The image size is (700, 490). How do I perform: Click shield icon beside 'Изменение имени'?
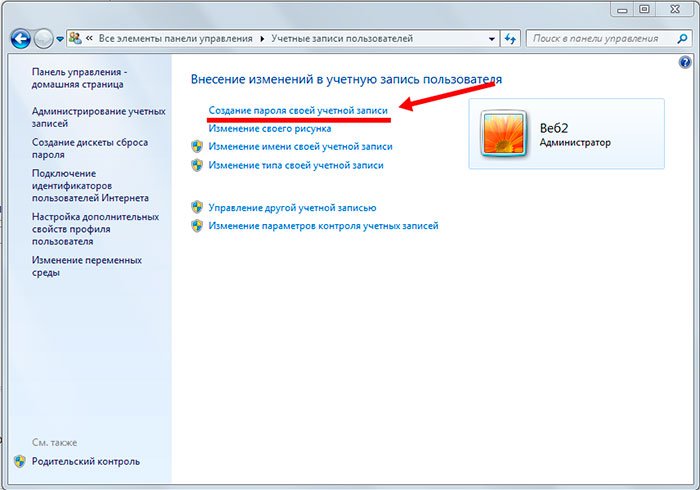tap(197, 146)
